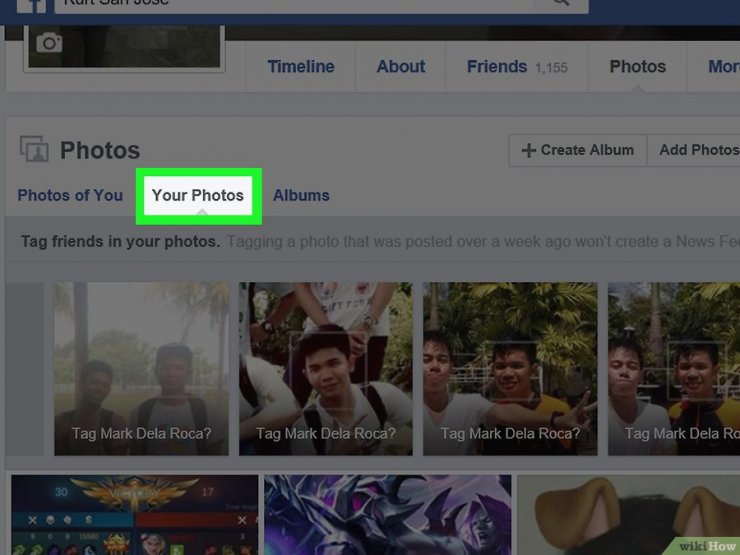Open the purple armored character artwork
This screenshot has height=555, width=740.
click(x=387, y=515)
